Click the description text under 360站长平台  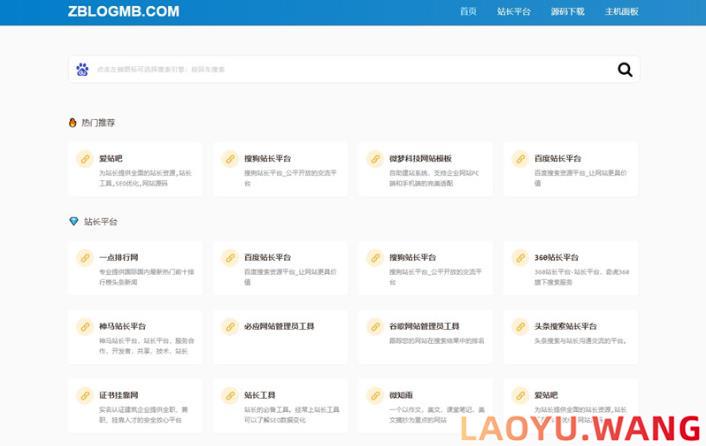(x=582, y=277)
